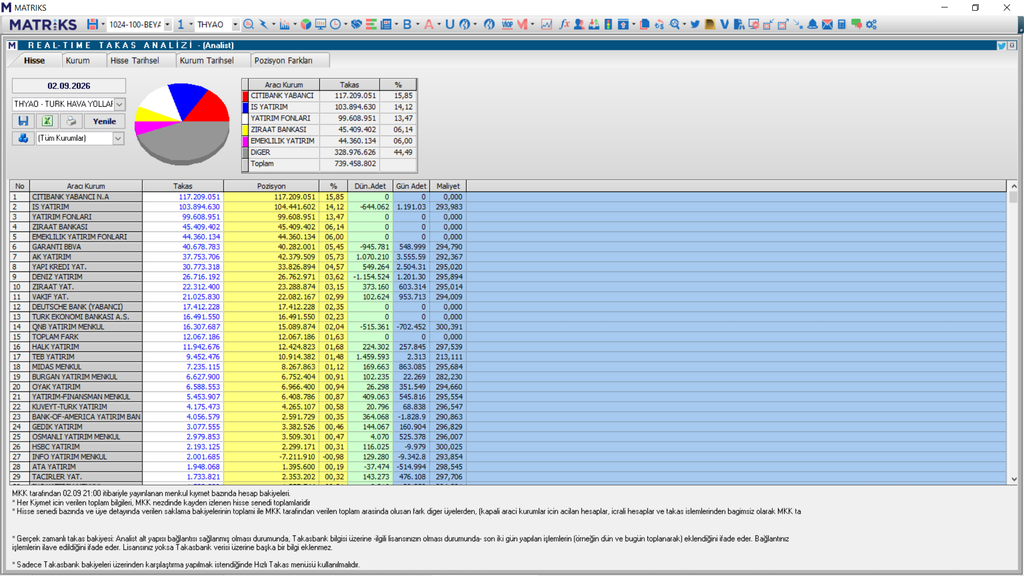
Task: Expand the (Tüm Kurumlar) combo box
Action: pos(118,138)
